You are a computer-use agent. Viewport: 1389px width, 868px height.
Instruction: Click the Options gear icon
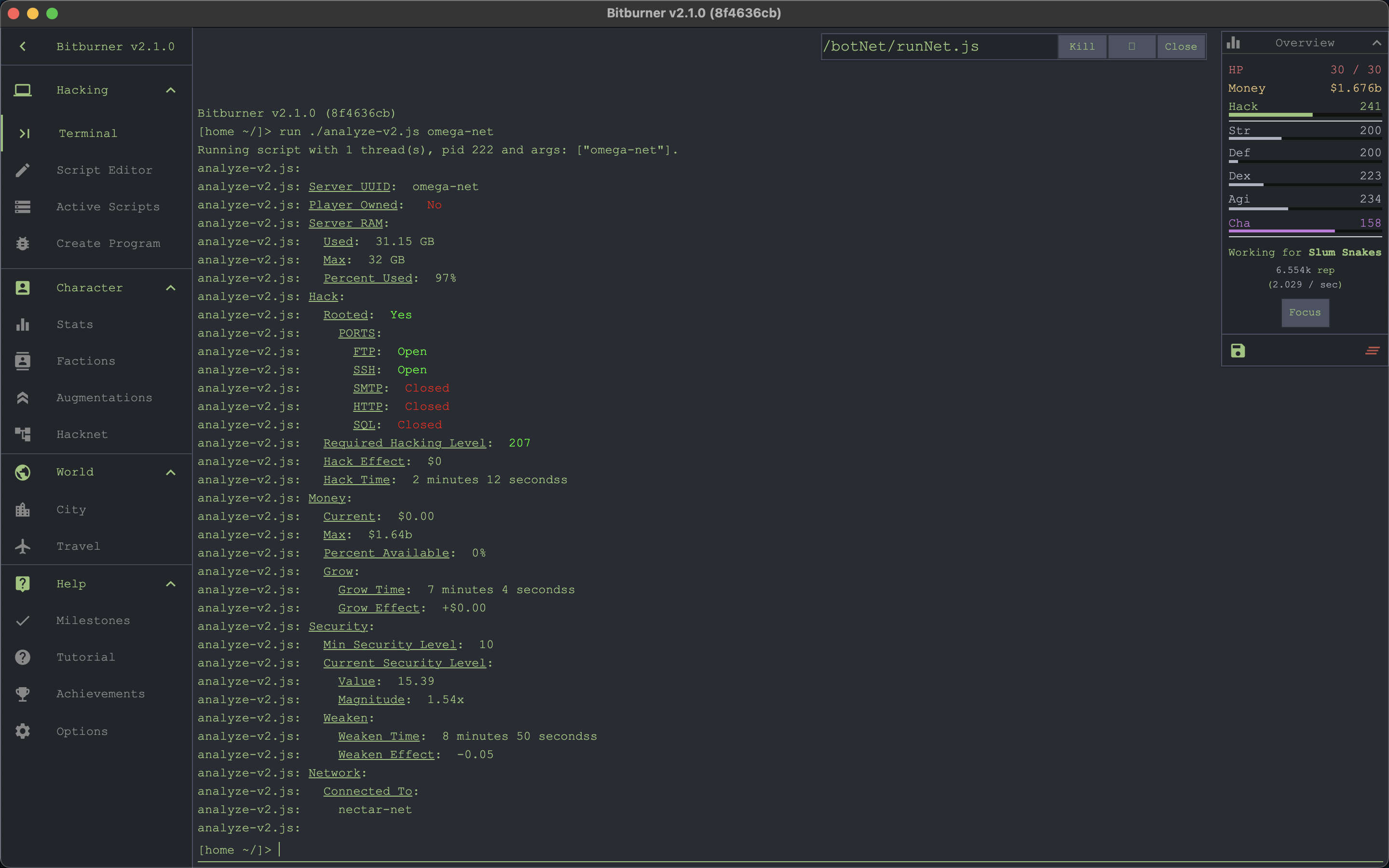pyautogui.click(x=23, y=732)
